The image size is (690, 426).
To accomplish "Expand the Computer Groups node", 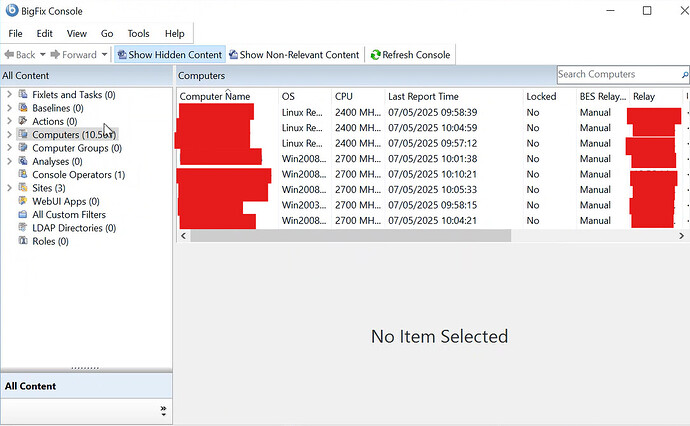I will click(9, 148).
